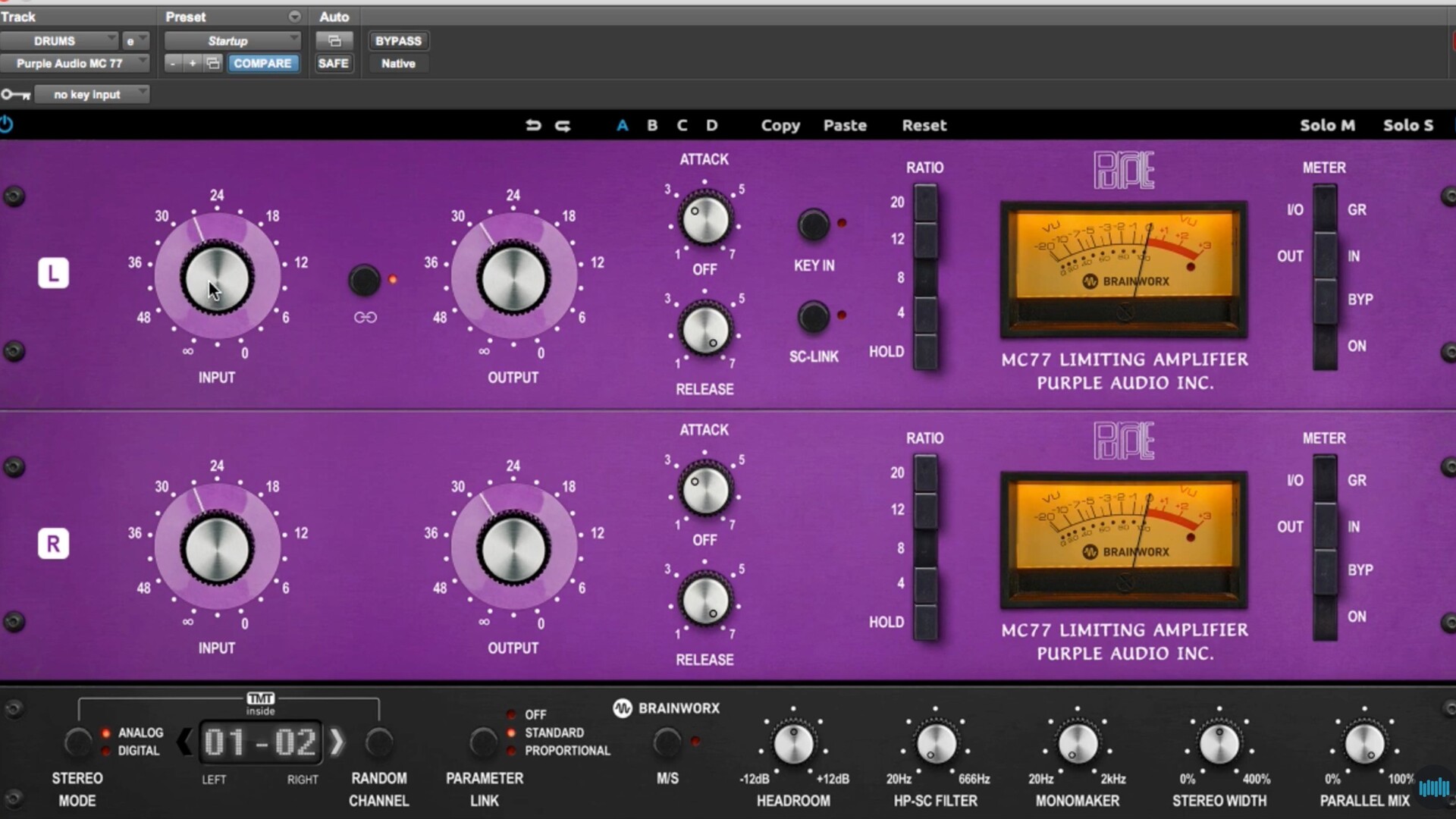Set left channel ratio to 20
This screenshot has width=1456, height=819.
coord(925,203)
